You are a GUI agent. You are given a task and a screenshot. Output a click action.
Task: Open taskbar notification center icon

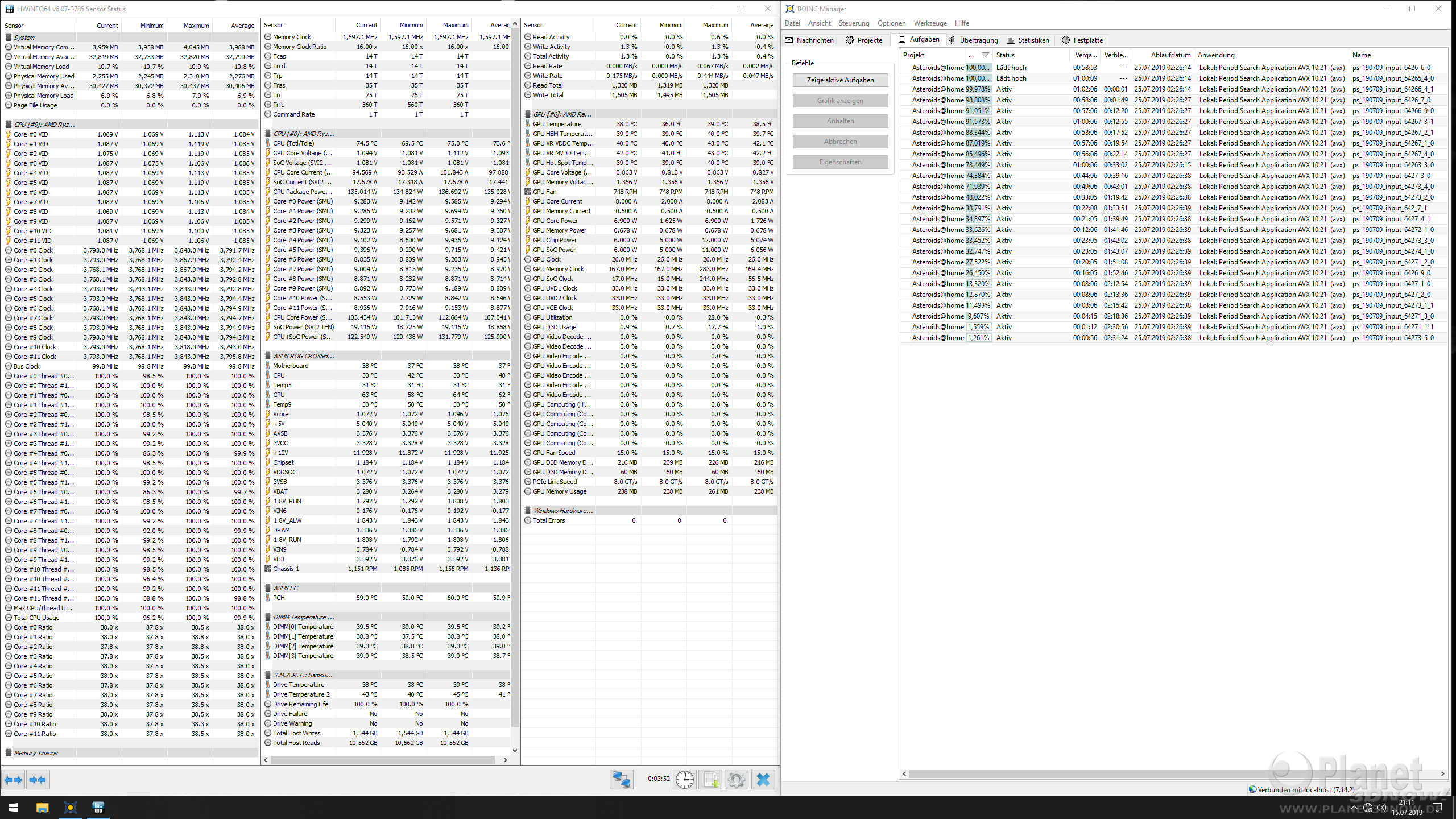click(x=1437, y=808)
